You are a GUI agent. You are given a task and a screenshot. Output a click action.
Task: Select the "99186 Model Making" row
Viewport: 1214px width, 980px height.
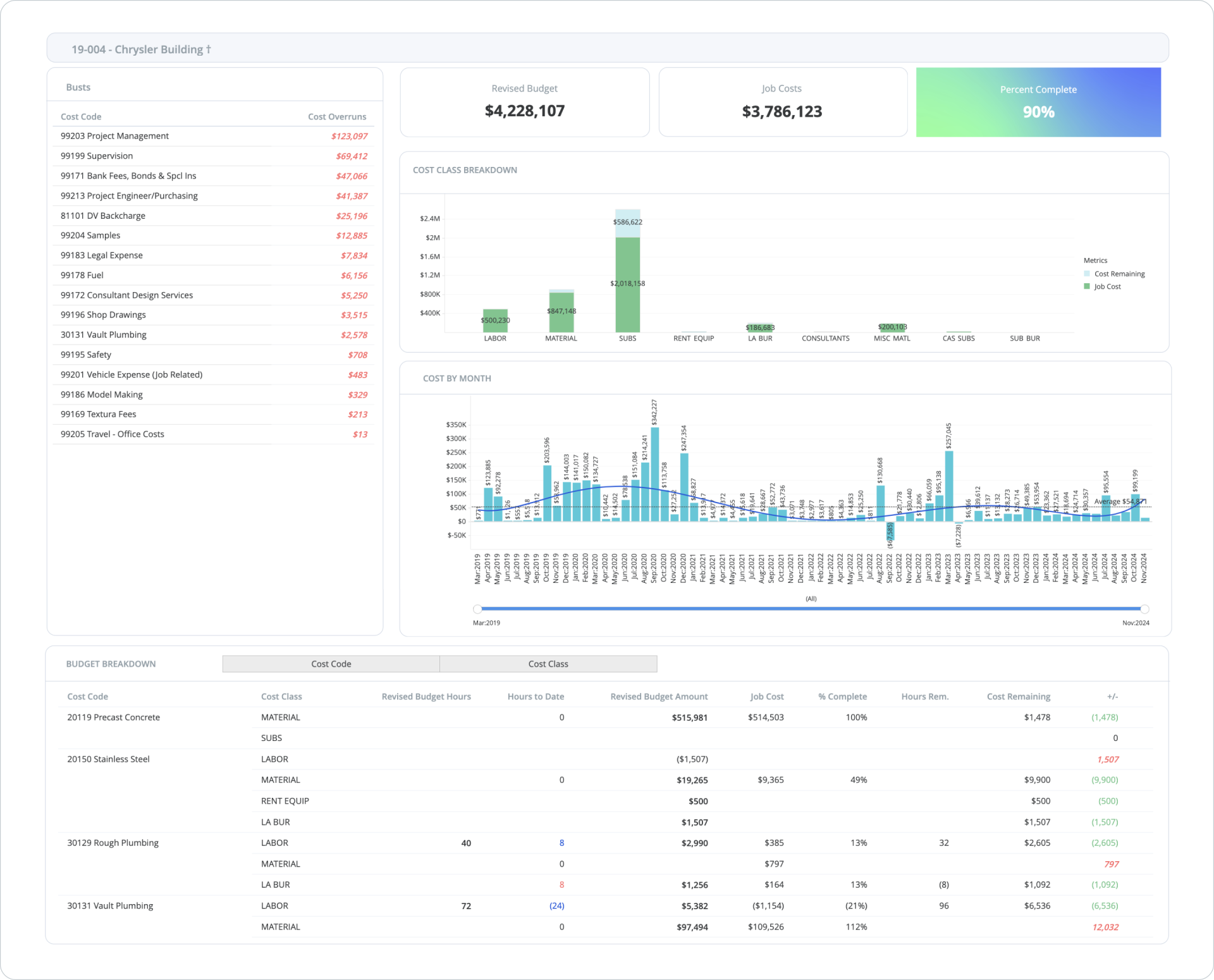point(214,395)
